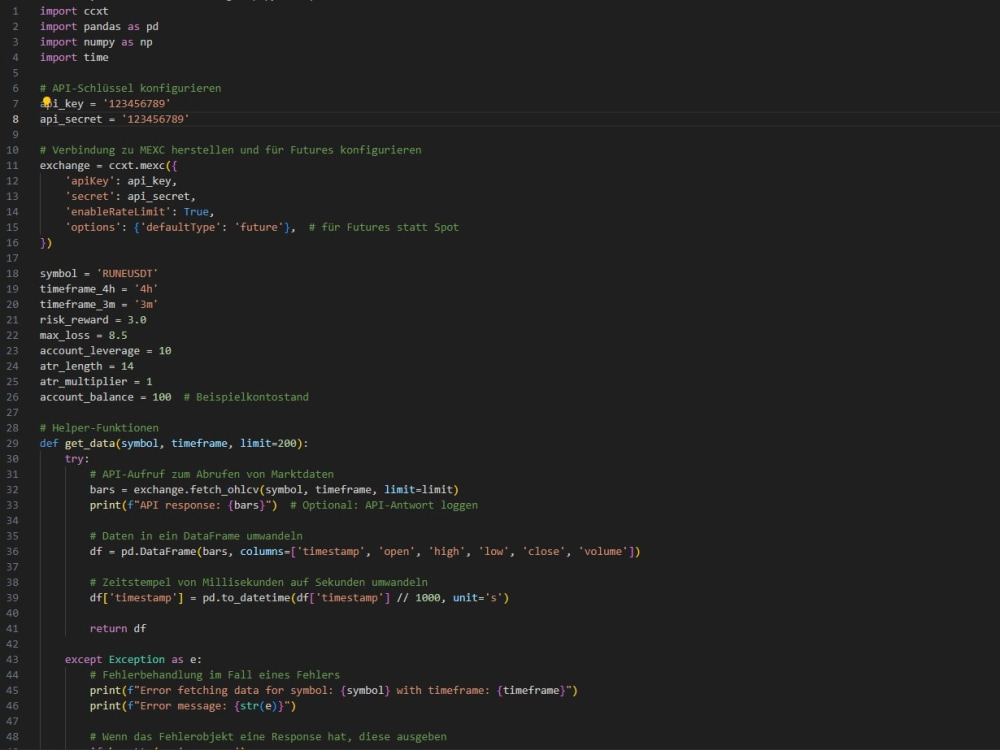The image size is (1000, 750).
Task: Click the comment '# Daten in ein DataFrame umwandeln'
Action: (x=196, y=536)
